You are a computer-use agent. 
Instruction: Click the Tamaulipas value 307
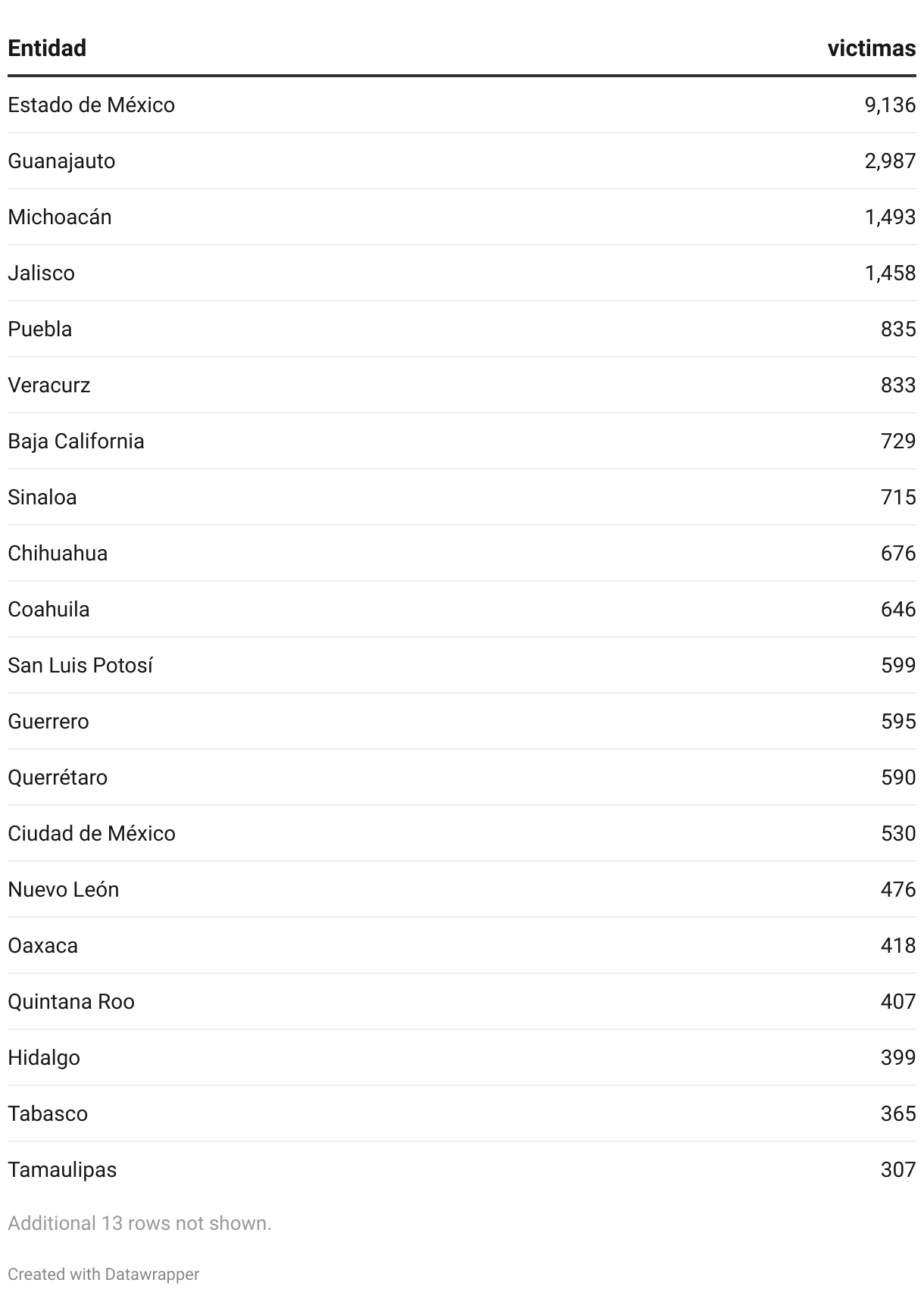pyautogui.click(x=898, y=1169)
